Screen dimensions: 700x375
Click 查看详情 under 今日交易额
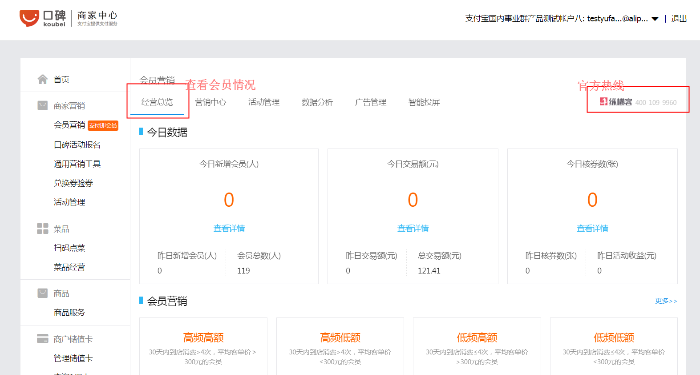413,228
